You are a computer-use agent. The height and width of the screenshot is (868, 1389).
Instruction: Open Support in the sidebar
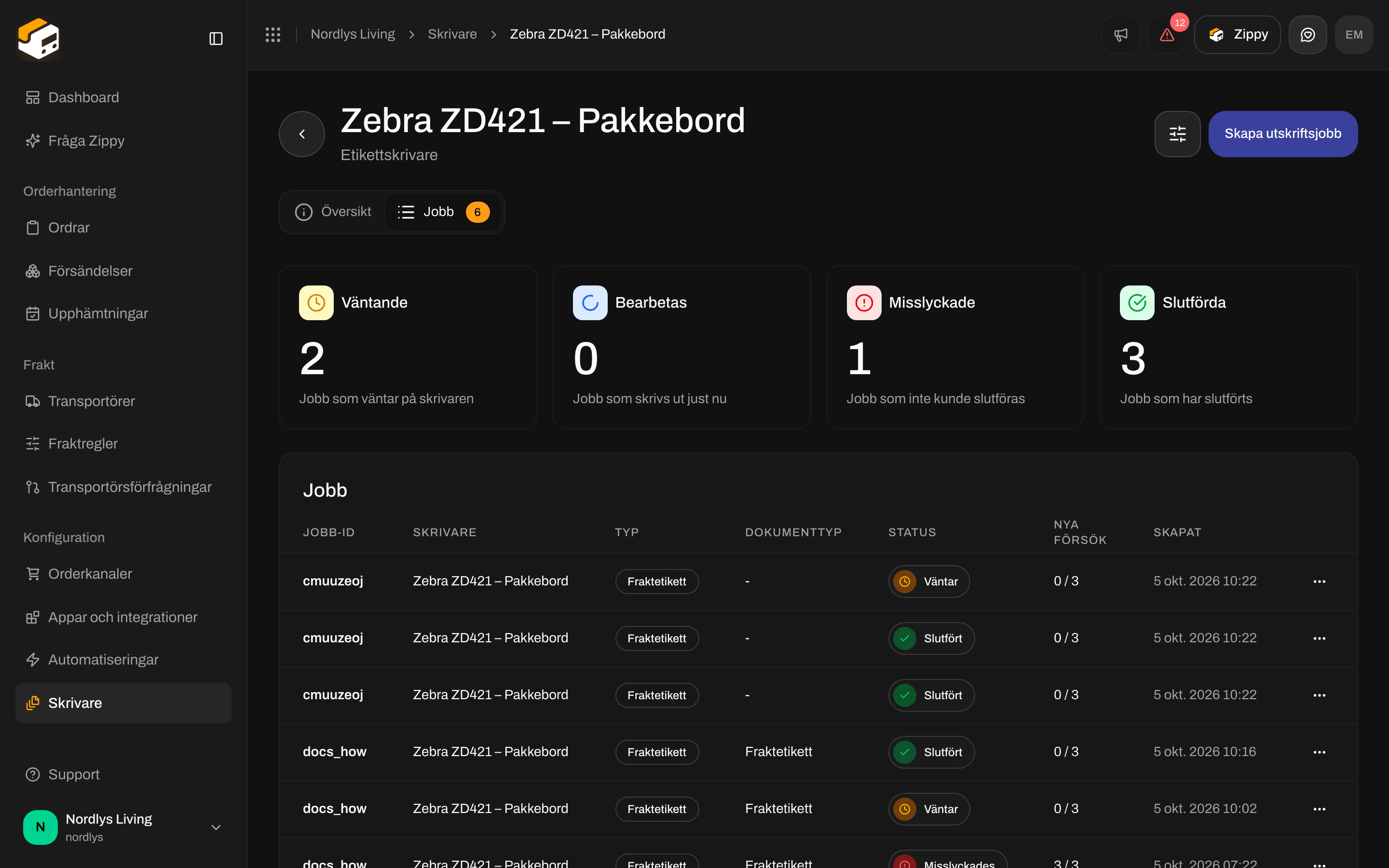tap(123, 774)
